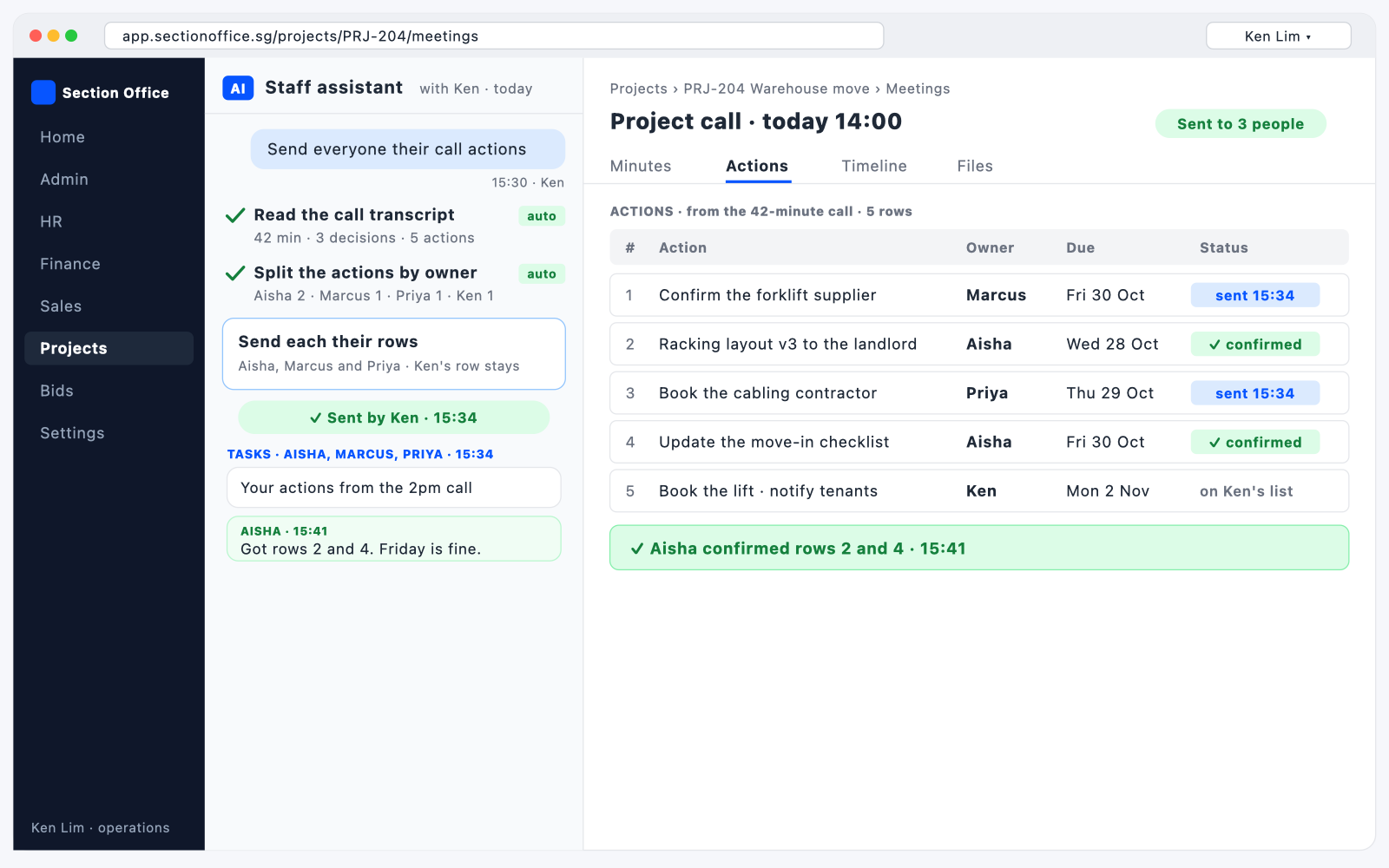Image resolution: width=1389 pixels, height=868 pixels.
Task: Open Aisha's 15:41 reply message
Action: pyautogui.click(x=394, y=539)
